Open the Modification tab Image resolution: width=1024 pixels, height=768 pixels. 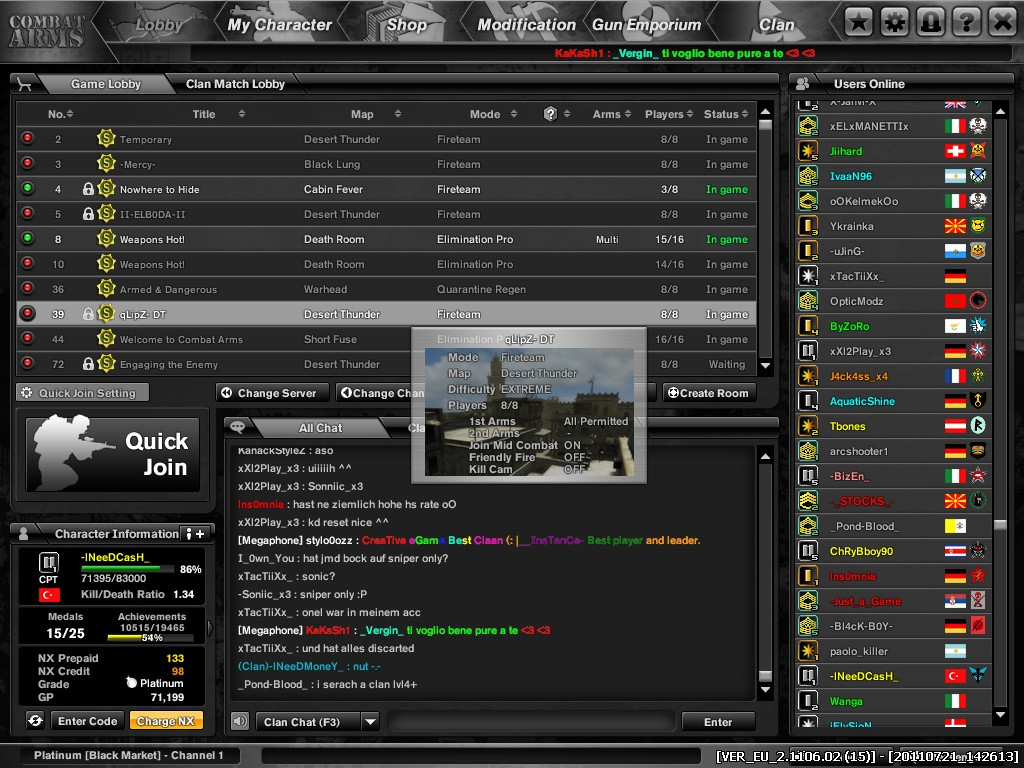point(526,25)
